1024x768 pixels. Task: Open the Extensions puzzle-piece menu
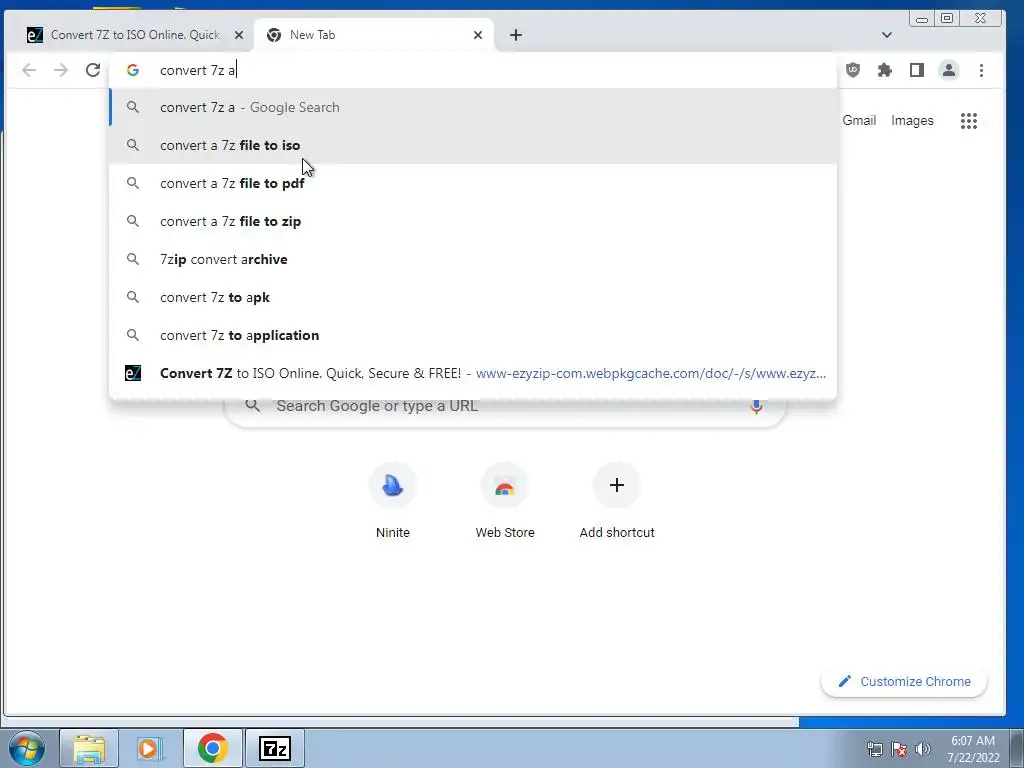click(885, 70)
